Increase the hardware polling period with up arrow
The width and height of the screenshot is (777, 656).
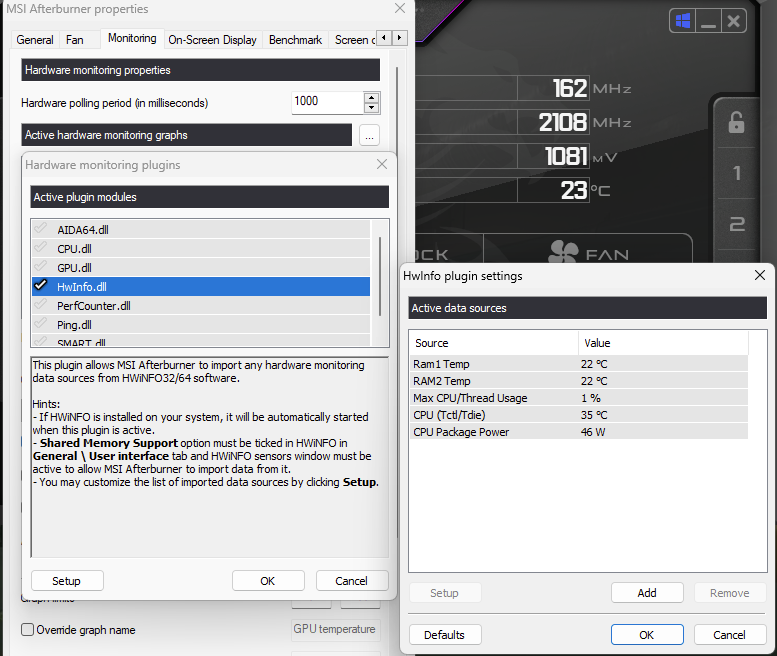pyautogui.click(x=371, y=97)
